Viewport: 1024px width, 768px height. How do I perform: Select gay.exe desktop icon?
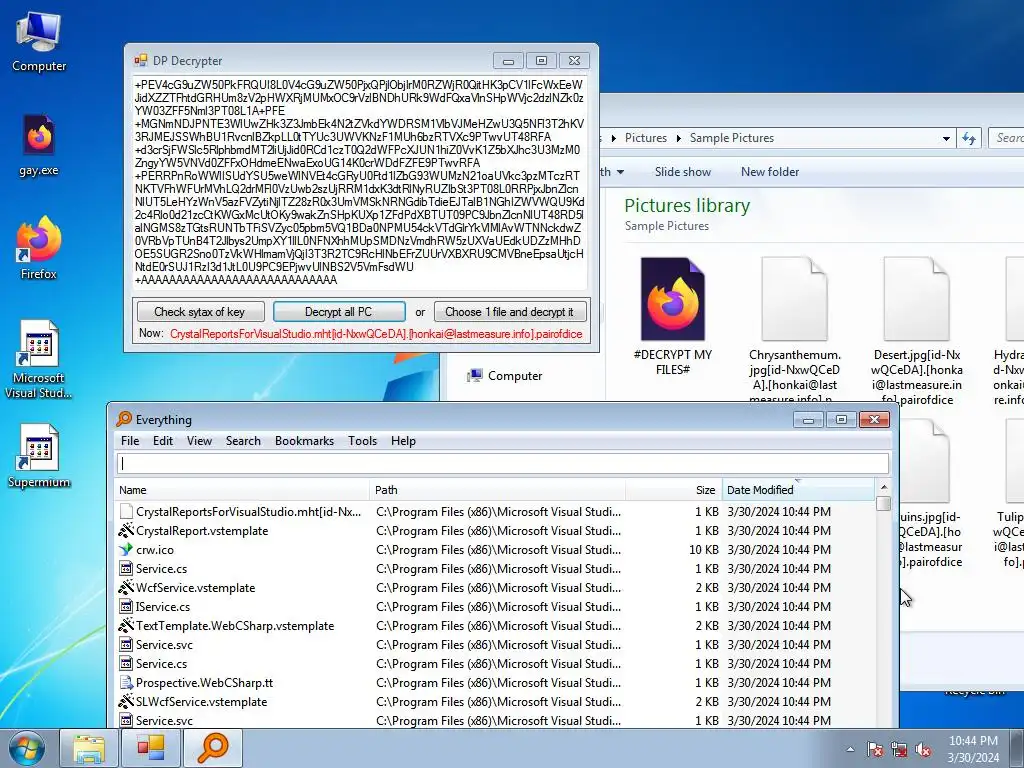39,145
